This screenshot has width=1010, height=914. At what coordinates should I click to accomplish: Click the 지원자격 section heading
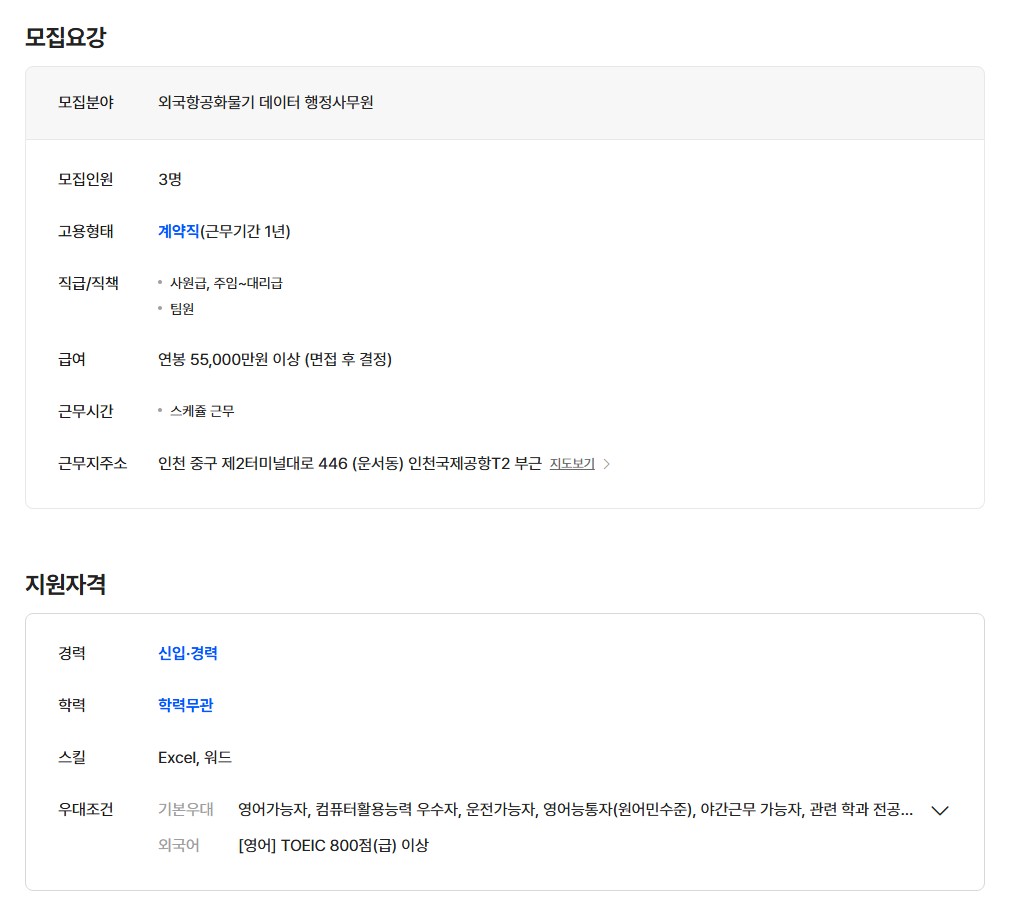tap(66, 585)
